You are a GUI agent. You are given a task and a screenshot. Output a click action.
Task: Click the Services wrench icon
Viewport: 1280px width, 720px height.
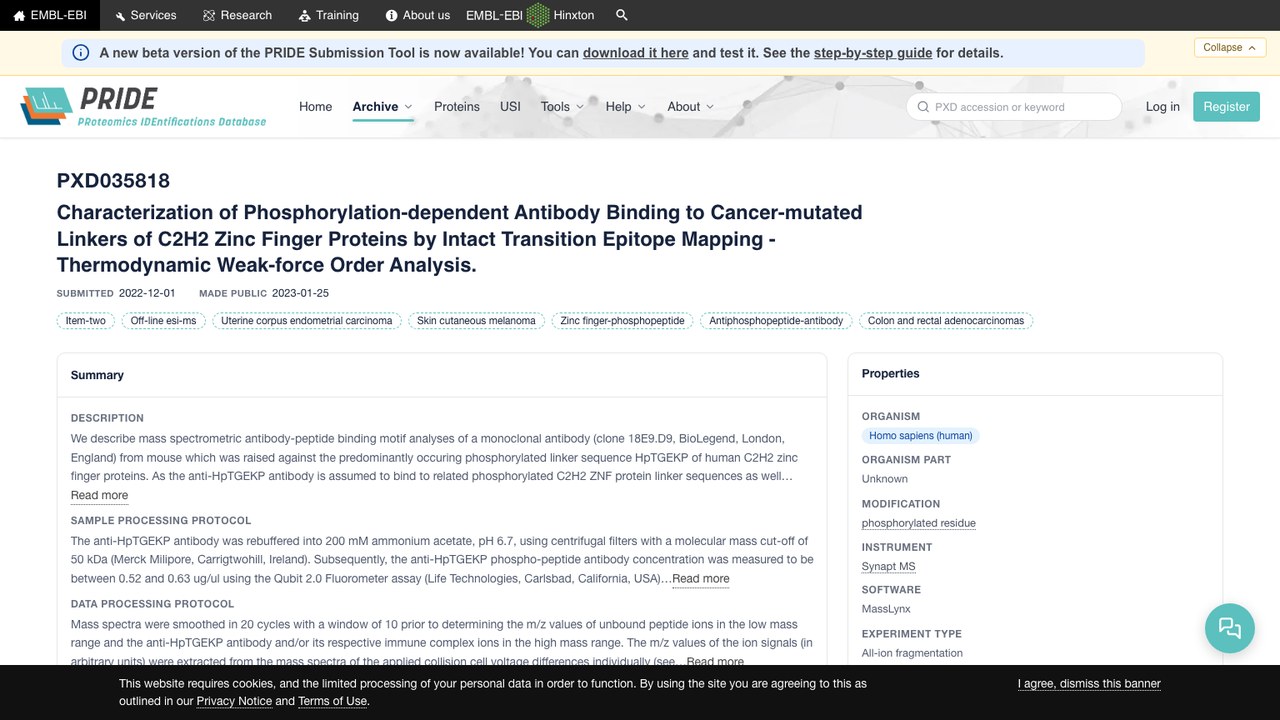120,16
